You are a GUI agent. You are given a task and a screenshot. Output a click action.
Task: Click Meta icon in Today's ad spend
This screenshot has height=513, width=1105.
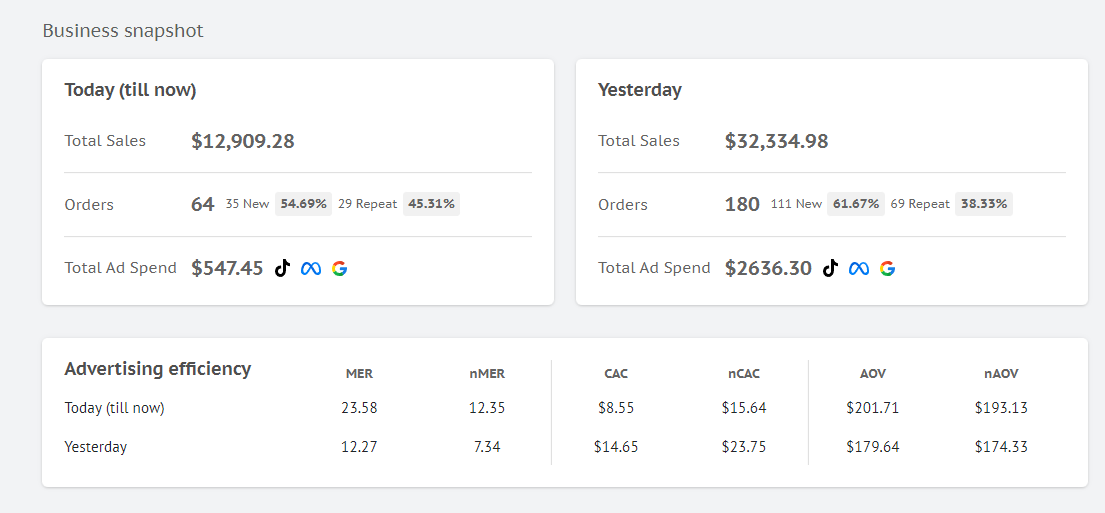(x=311, y=268)
